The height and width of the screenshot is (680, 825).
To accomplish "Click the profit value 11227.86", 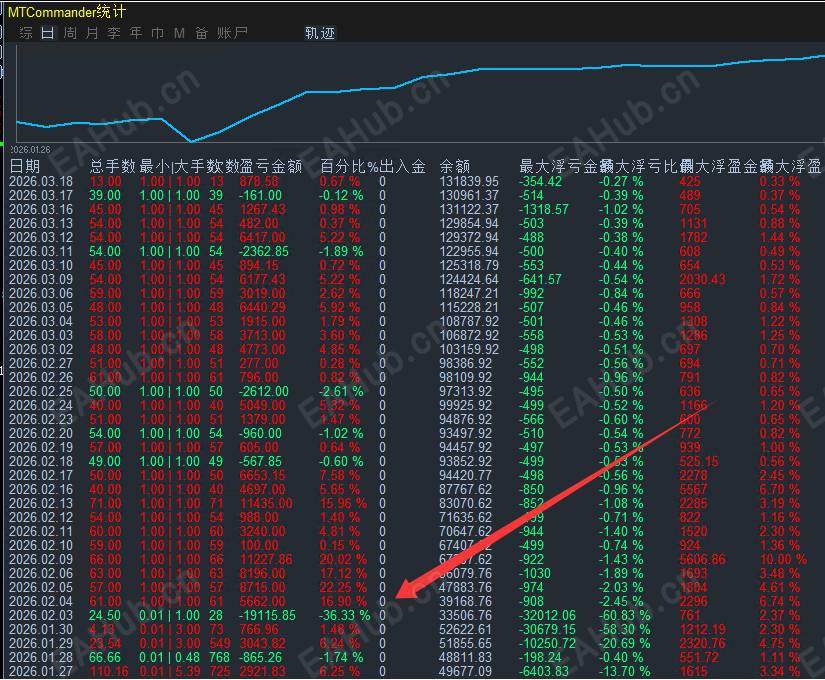I will [x=266, y=559].
